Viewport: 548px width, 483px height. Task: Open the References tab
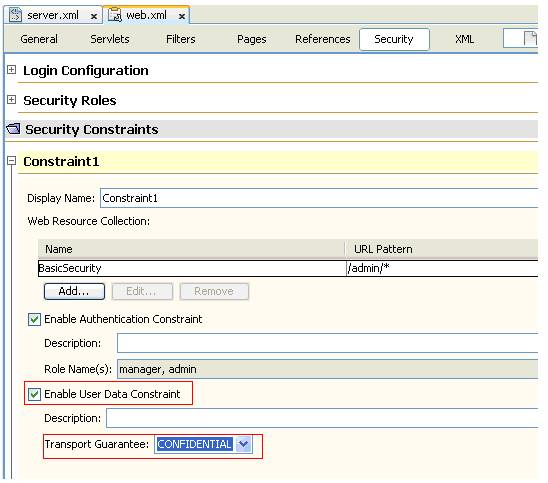pos(323,39)
